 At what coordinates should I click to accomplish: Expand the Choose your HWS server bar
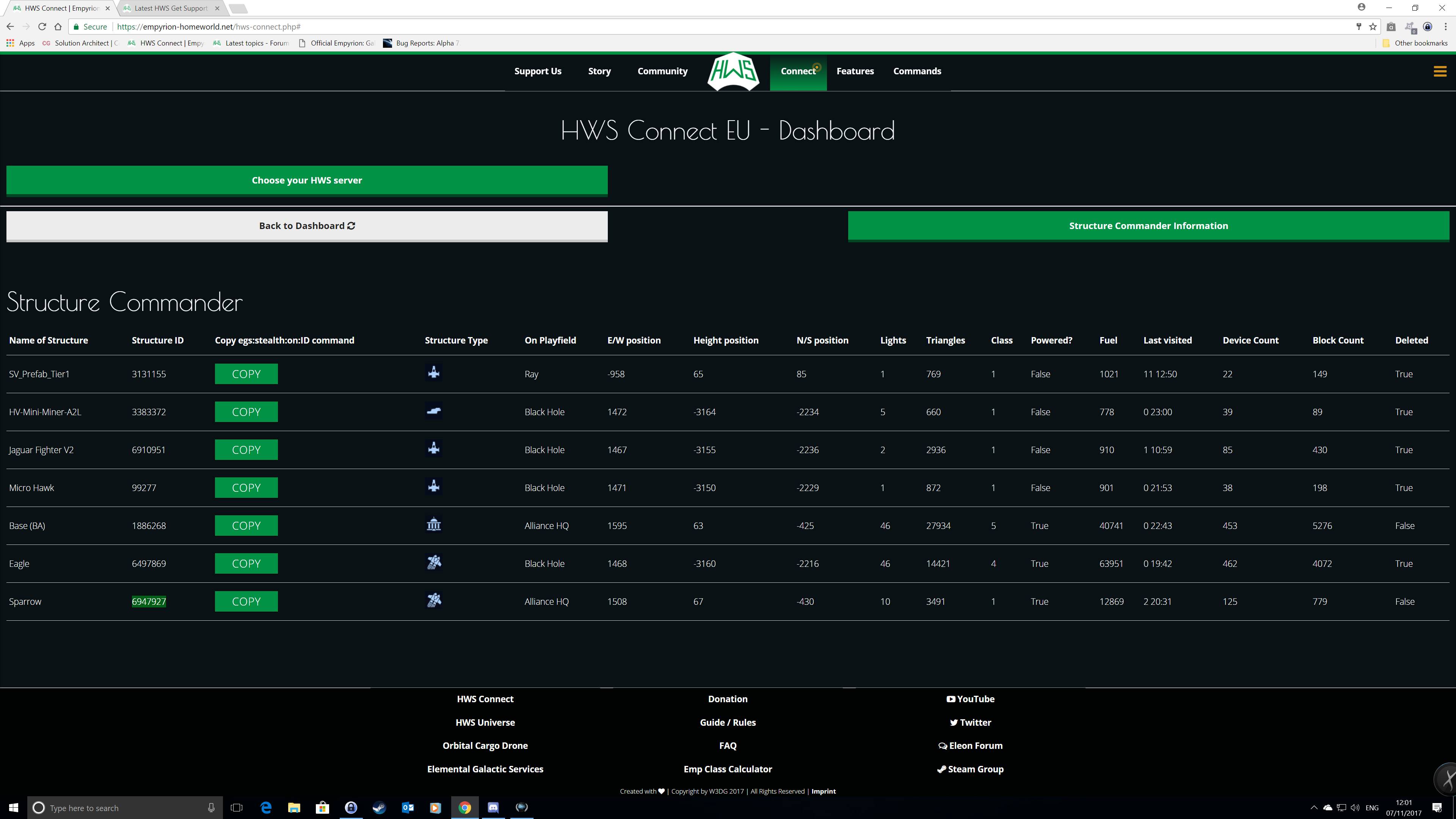point(307,180)
